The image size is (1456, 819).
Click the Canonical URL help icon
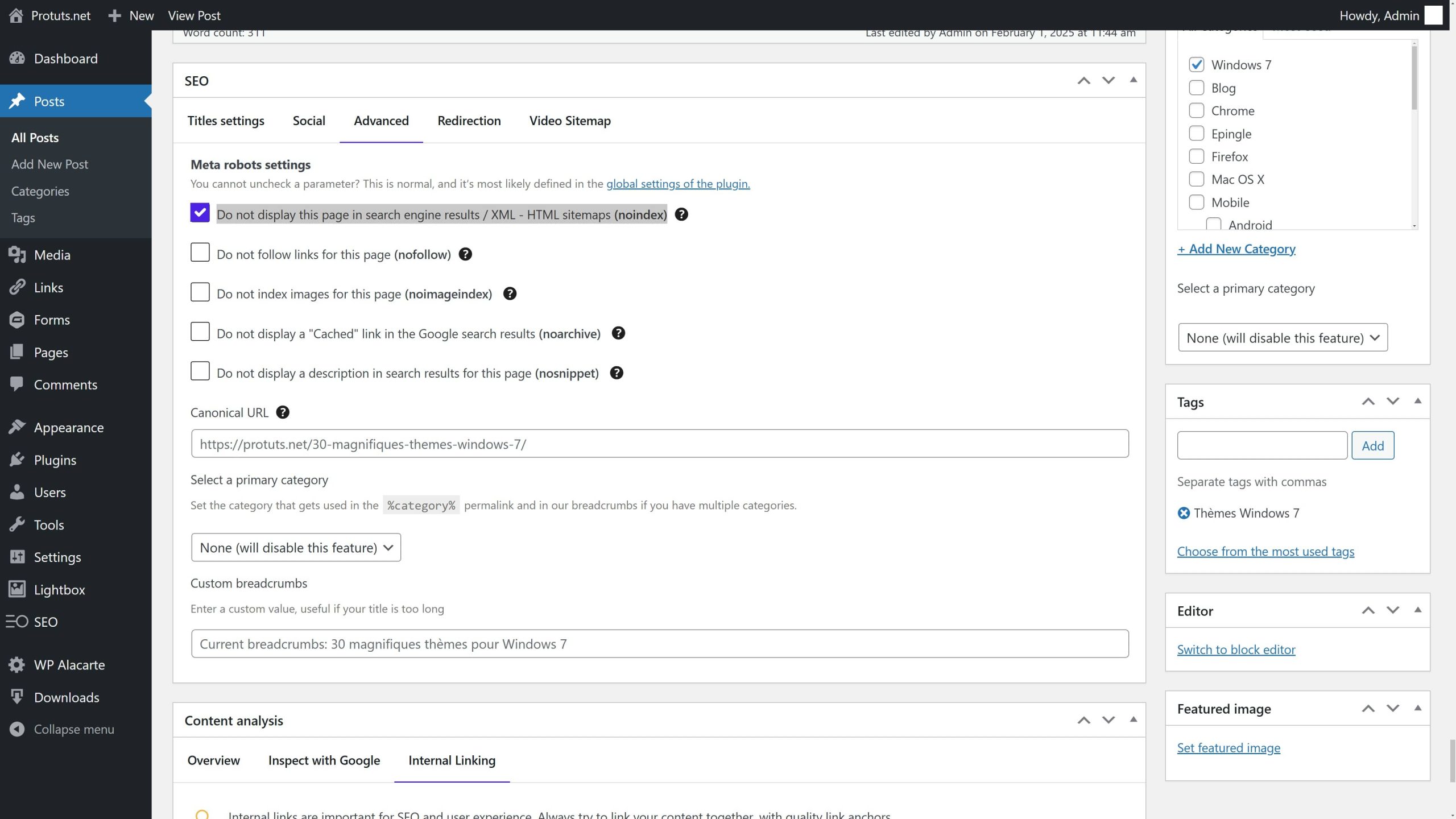pos(282,412)
